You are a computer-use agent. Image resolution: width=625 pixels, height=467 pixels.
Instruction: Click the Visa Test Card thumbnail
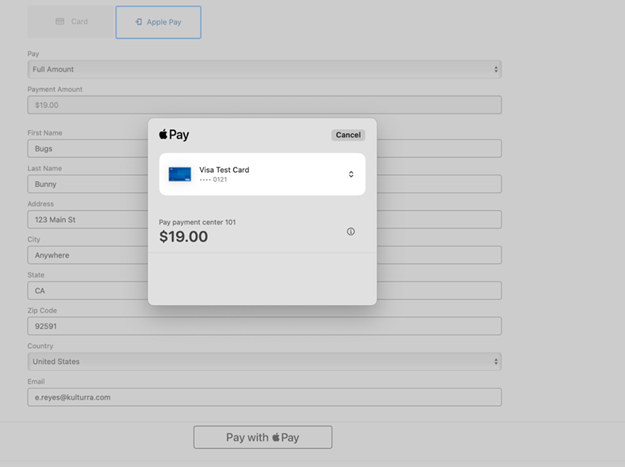coord(180,174)
